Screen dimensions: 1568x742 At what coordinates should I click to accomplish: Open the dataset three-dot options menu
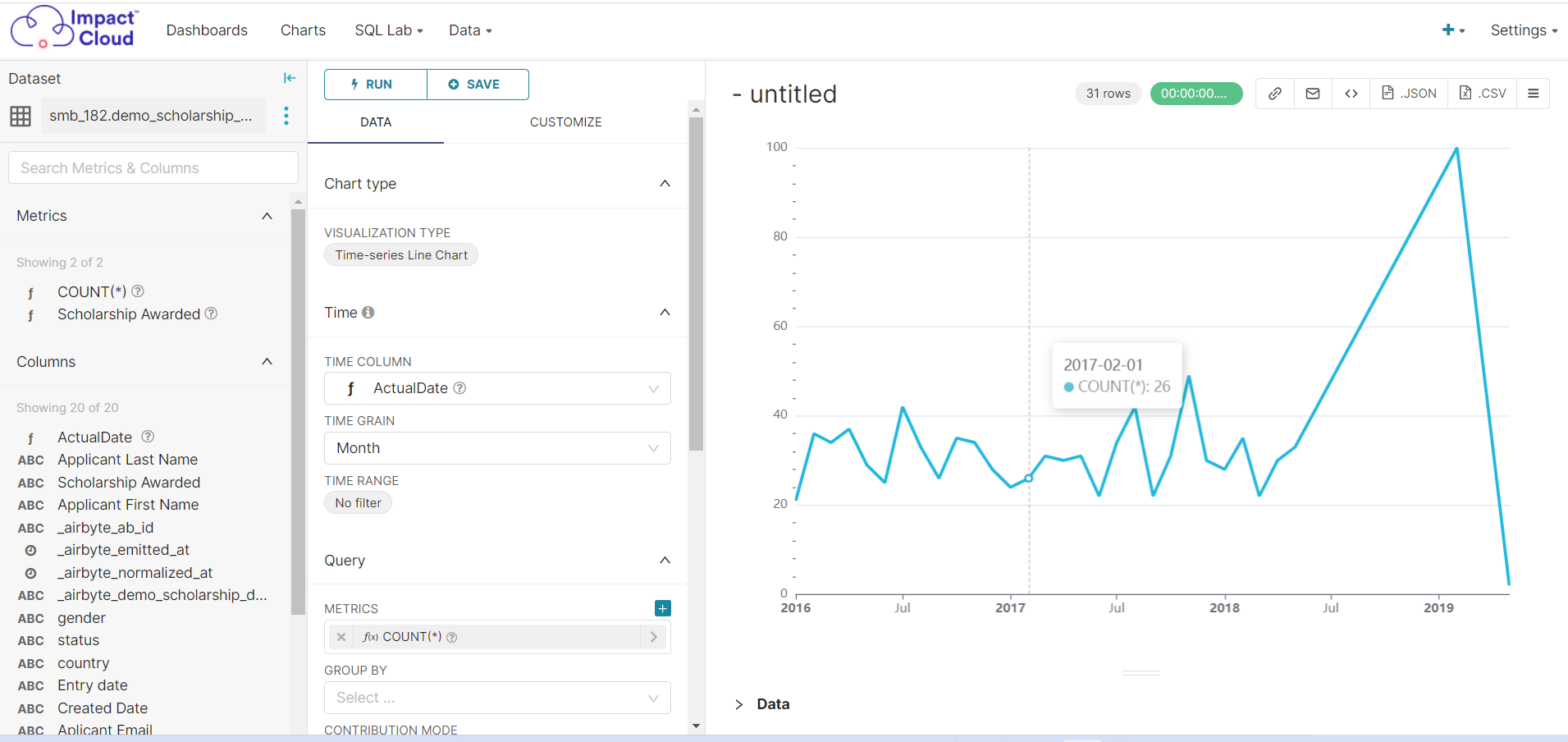pos(286,116)
